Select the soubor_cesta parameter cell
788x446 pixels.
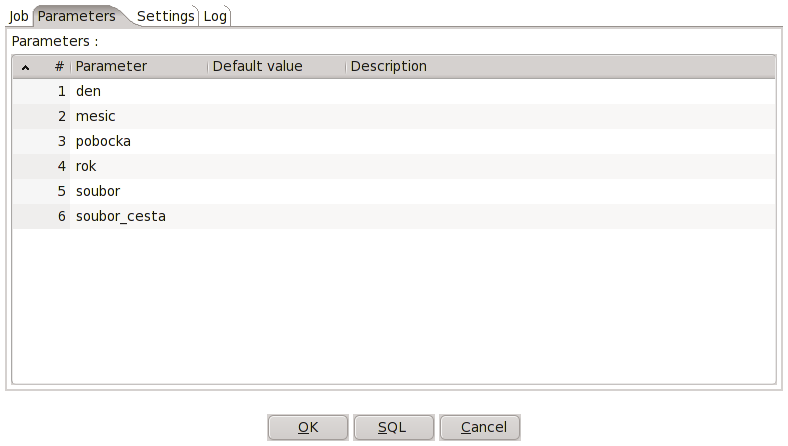point(139,217)
